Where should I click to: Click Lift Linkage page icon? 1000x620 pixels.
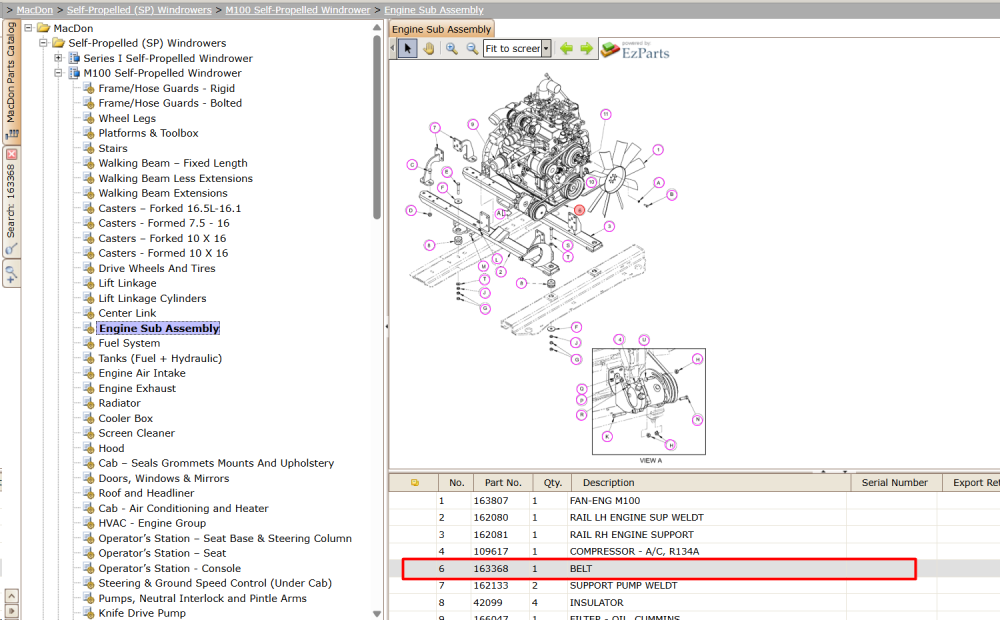point(89,283)
